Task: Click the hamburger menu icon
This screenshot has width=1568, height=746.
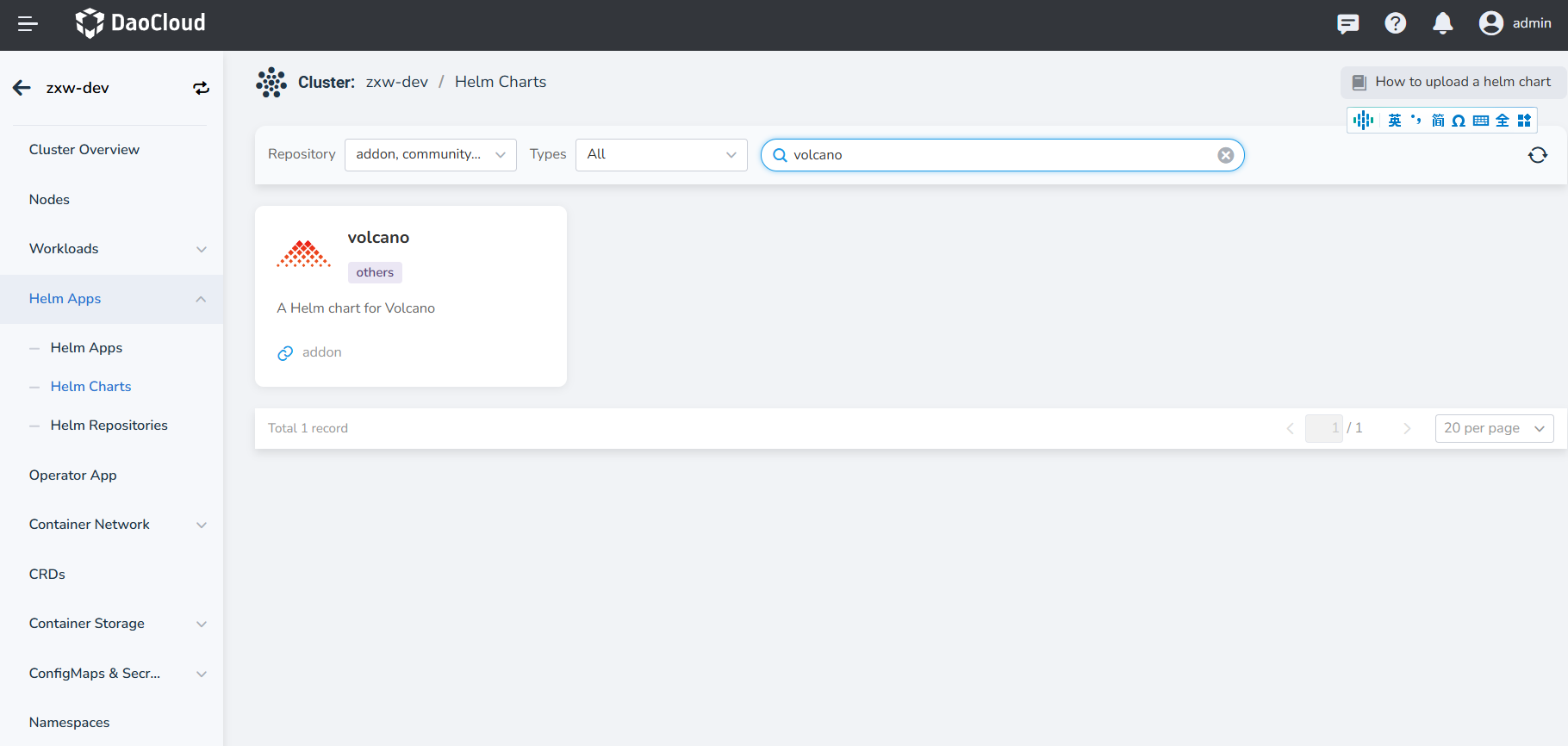Action: pyautogui.click(x=28, y=24)
